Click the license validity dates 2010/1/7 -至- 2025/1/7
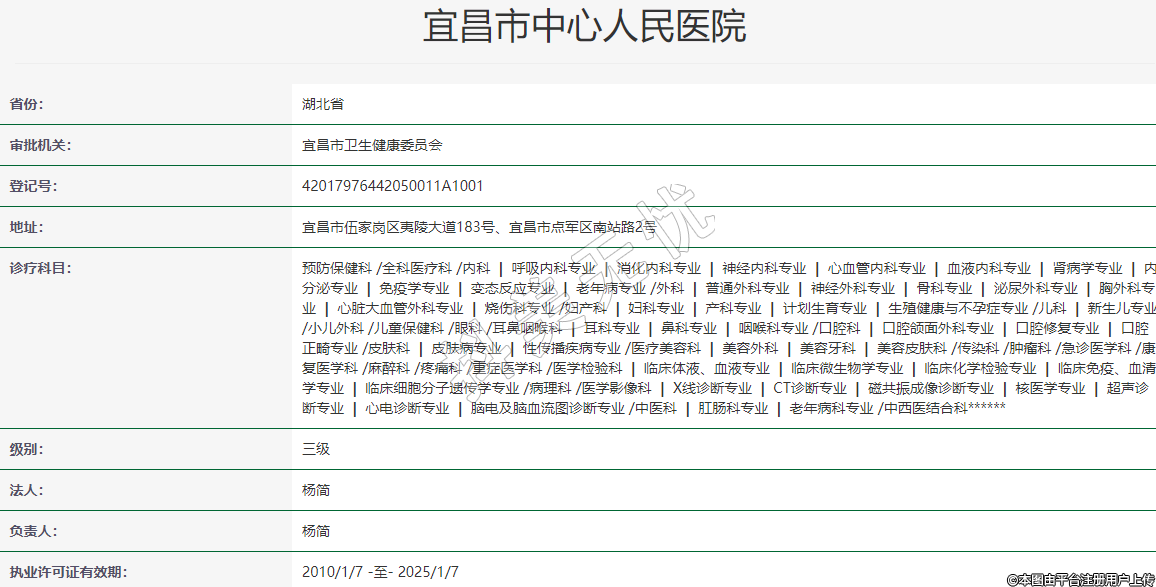The width and height of the screenshot is (1156, 587). click(x=380, y=572)
